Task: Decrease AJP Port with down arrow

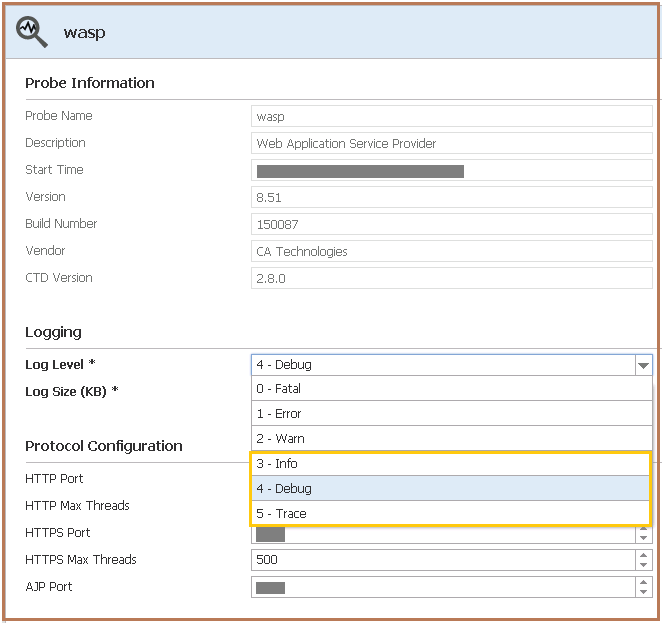Action: [x=644, y=592]
